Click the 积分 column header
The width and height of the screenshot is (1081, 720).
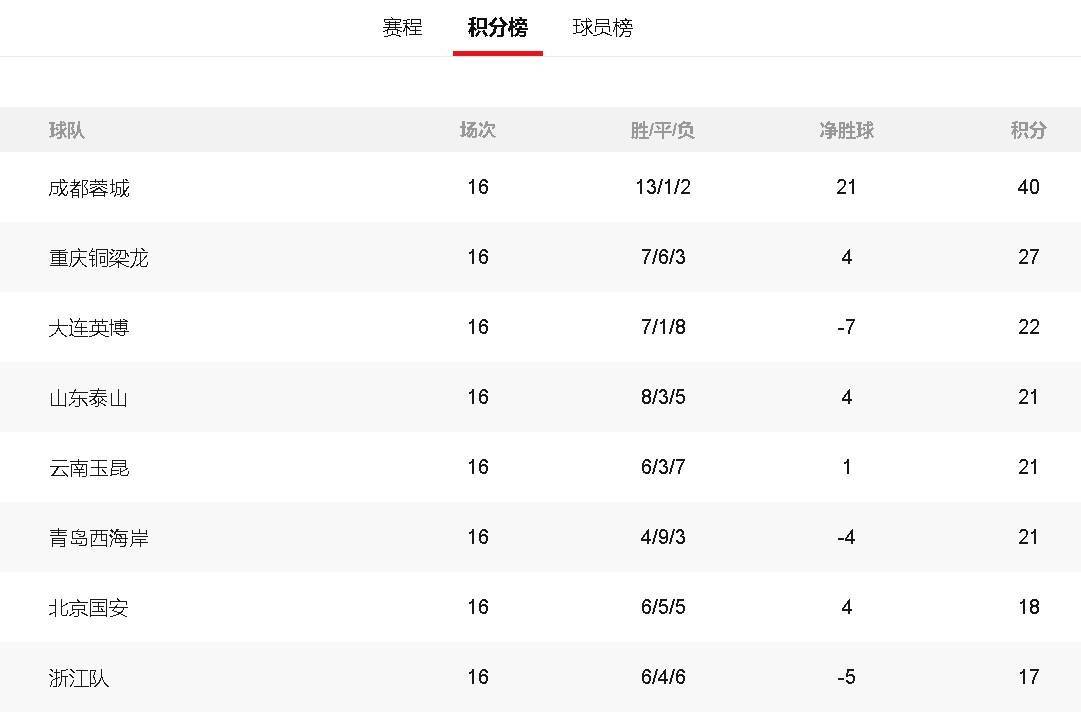coord(1029,130)
